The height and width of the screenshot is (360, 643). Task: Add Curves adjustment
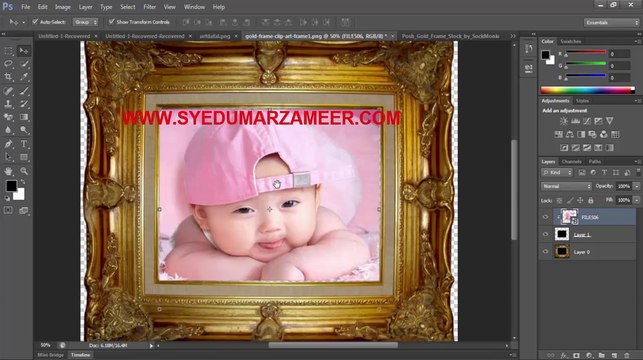[587, 121]
